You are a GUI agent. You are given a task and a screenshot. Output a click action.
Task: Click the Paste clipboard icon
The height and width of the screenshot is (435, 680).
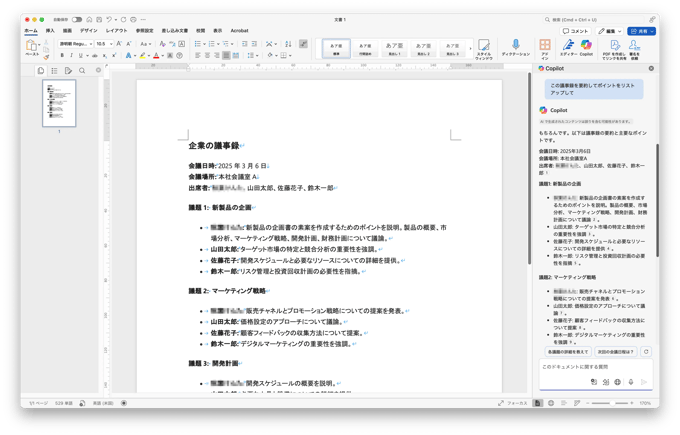tap(31, 45)
